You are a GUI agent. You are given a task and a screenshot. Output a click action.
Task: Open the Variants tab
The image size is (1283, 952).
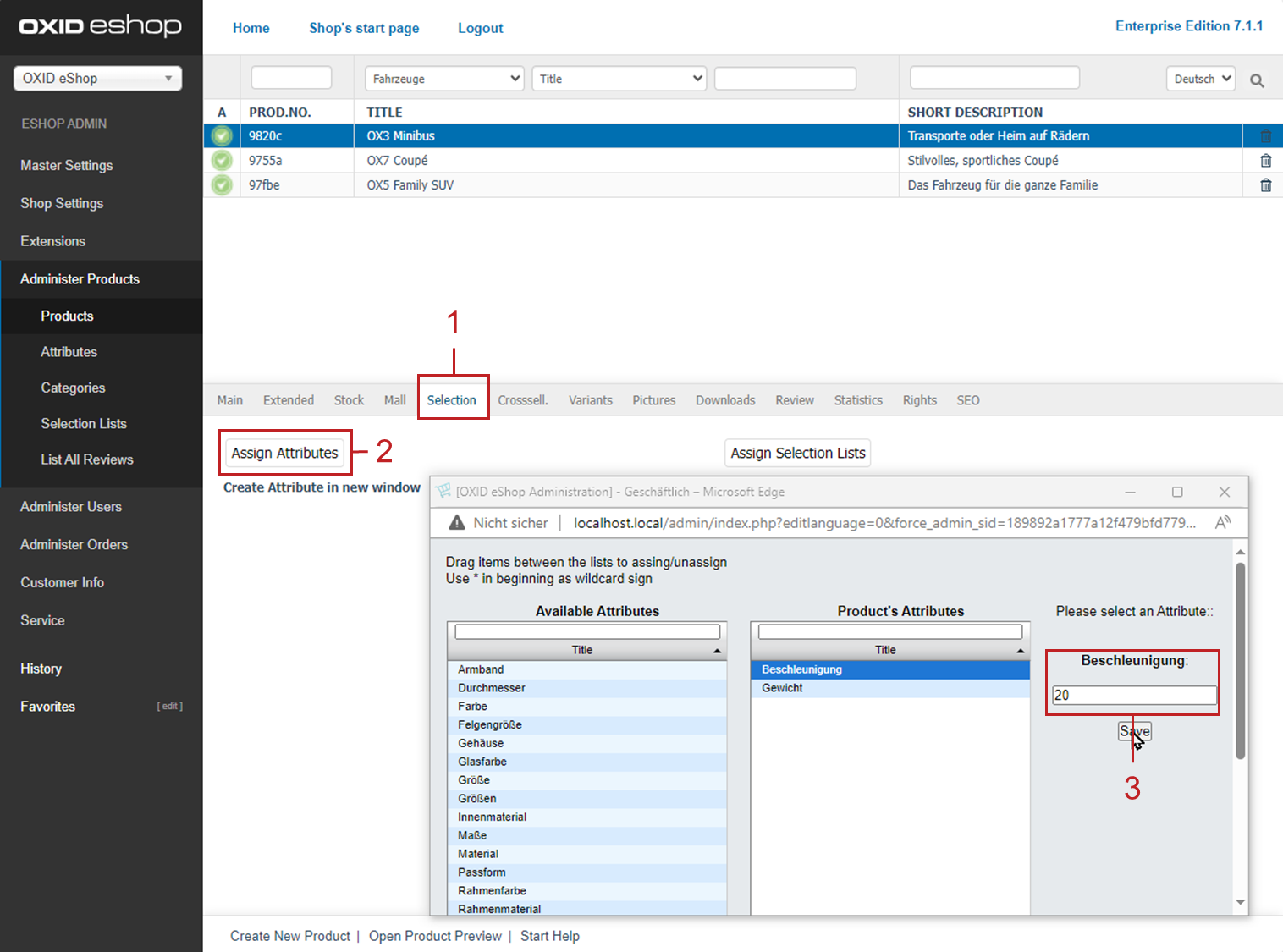click(591, 400)
